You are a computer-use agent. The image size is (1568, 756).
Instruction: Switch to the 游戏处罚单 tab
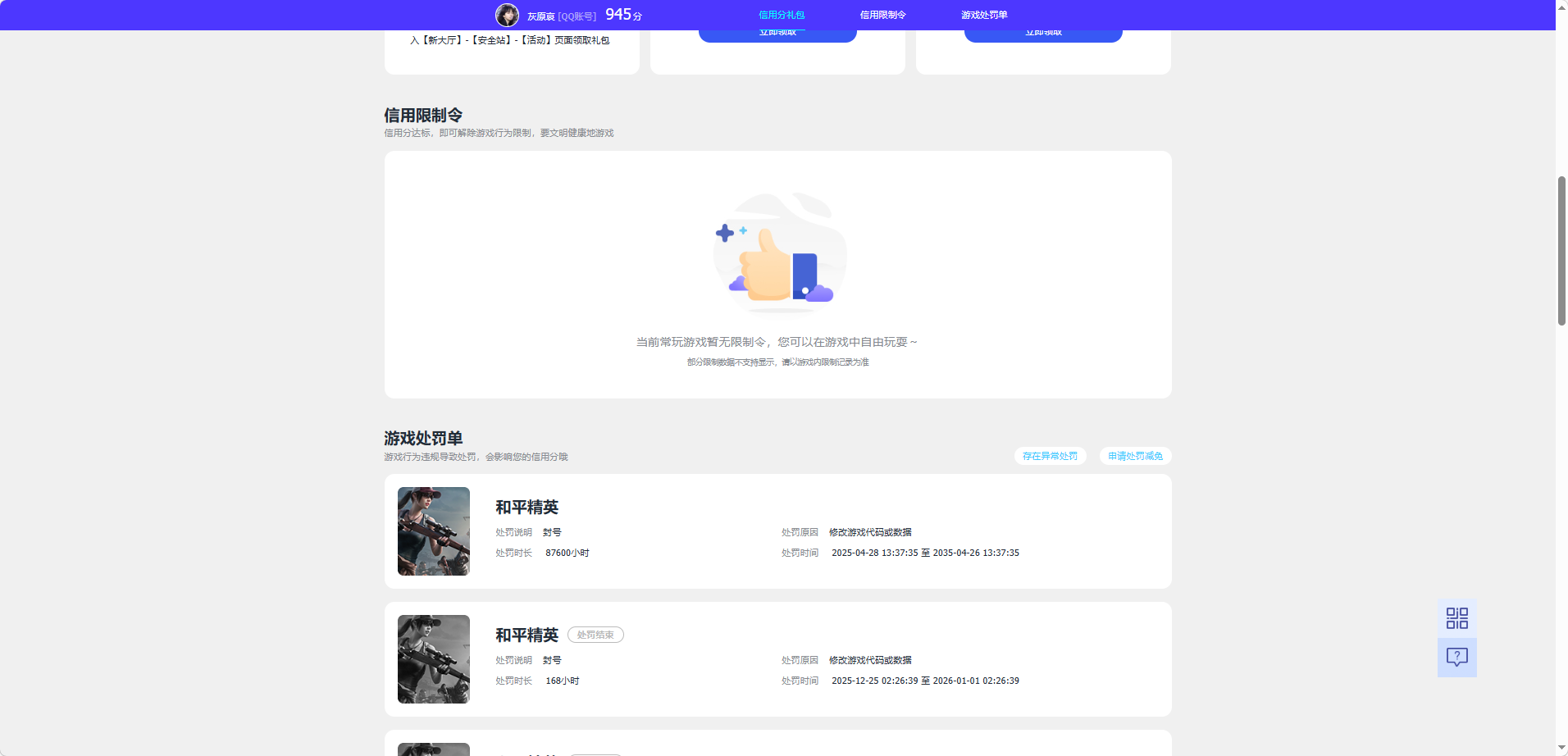click(x=985, y=14)
